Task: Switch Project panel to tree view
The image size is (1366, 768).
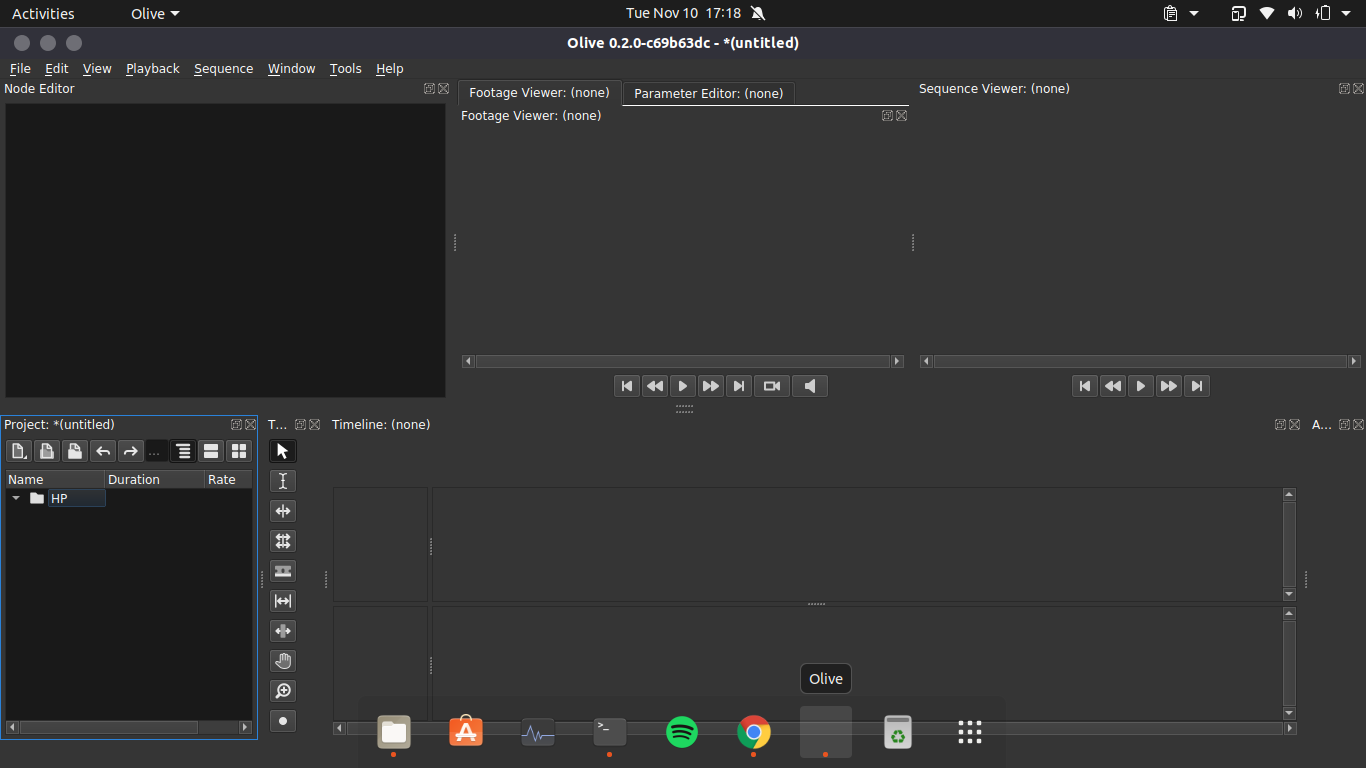Action: pos(183,451)
